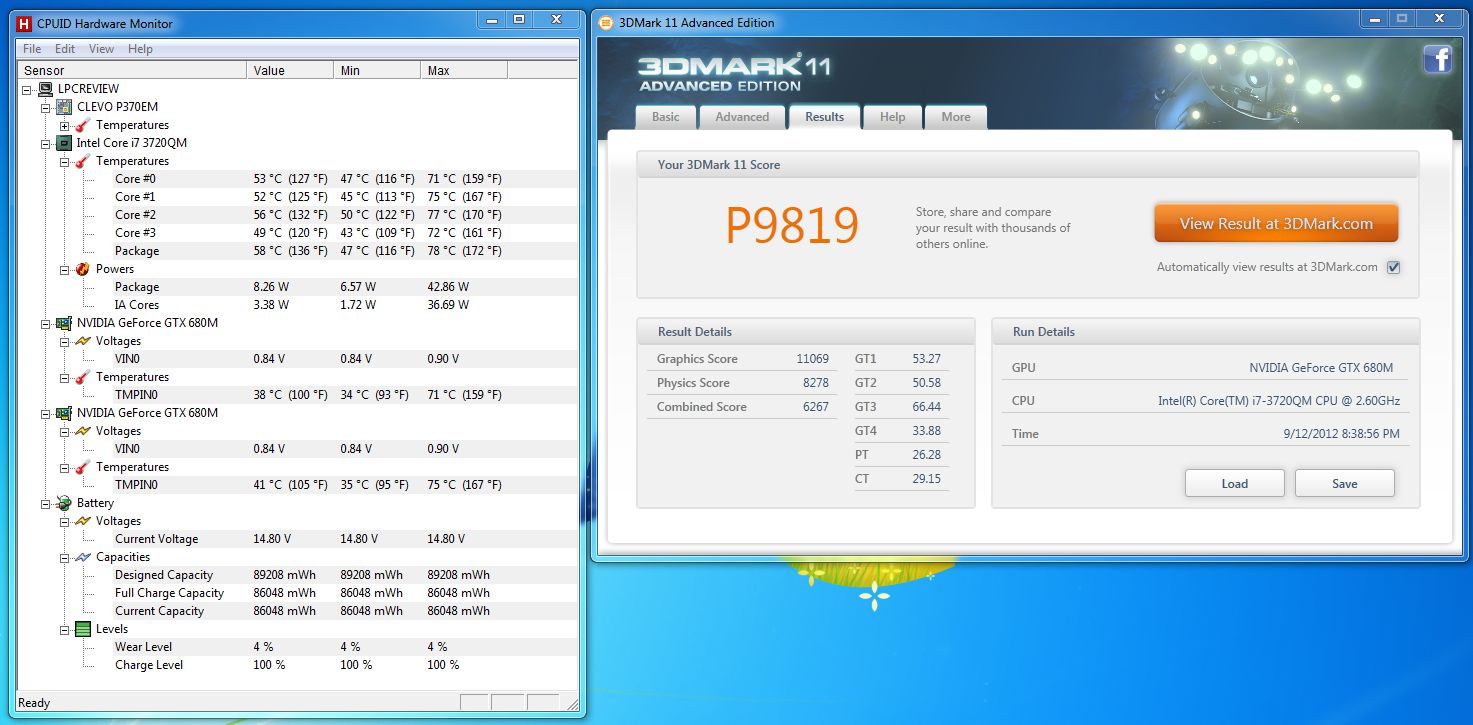Screen dimensions: 1473x725
Task: Click the green Levels icon
Action: pos(83,629)
